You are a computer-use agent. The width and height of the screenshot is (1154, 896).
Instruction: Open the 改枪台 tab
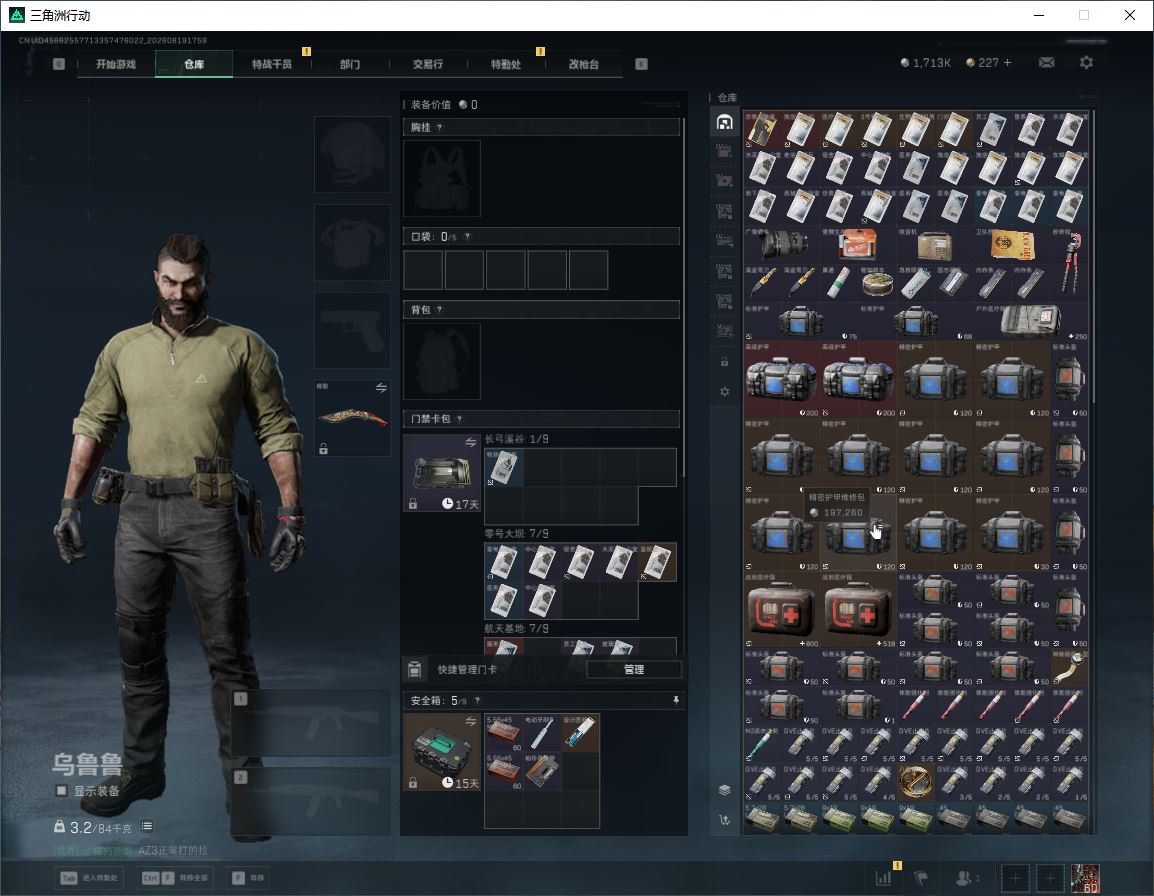pyautogui.click(x=584, y=64)
